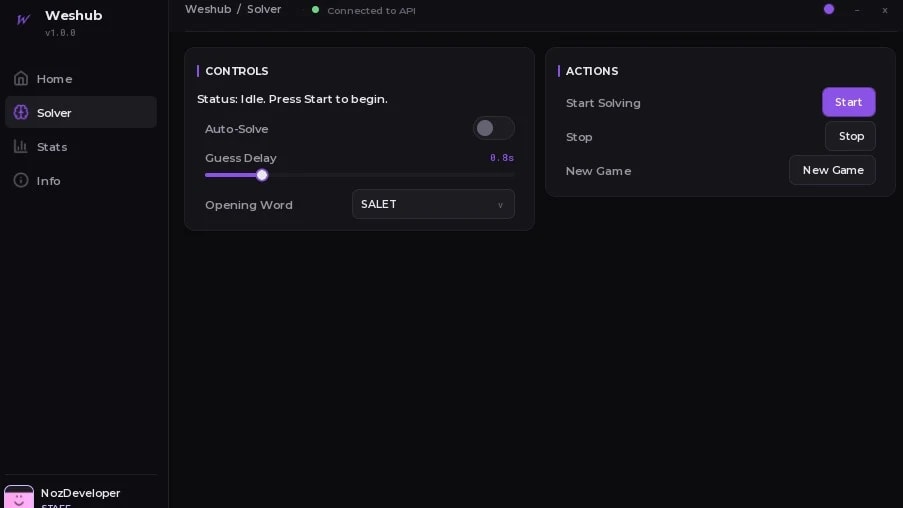
Task: Select the Solver brain icon
Action: pyautogui.click(x=21, y=112)
